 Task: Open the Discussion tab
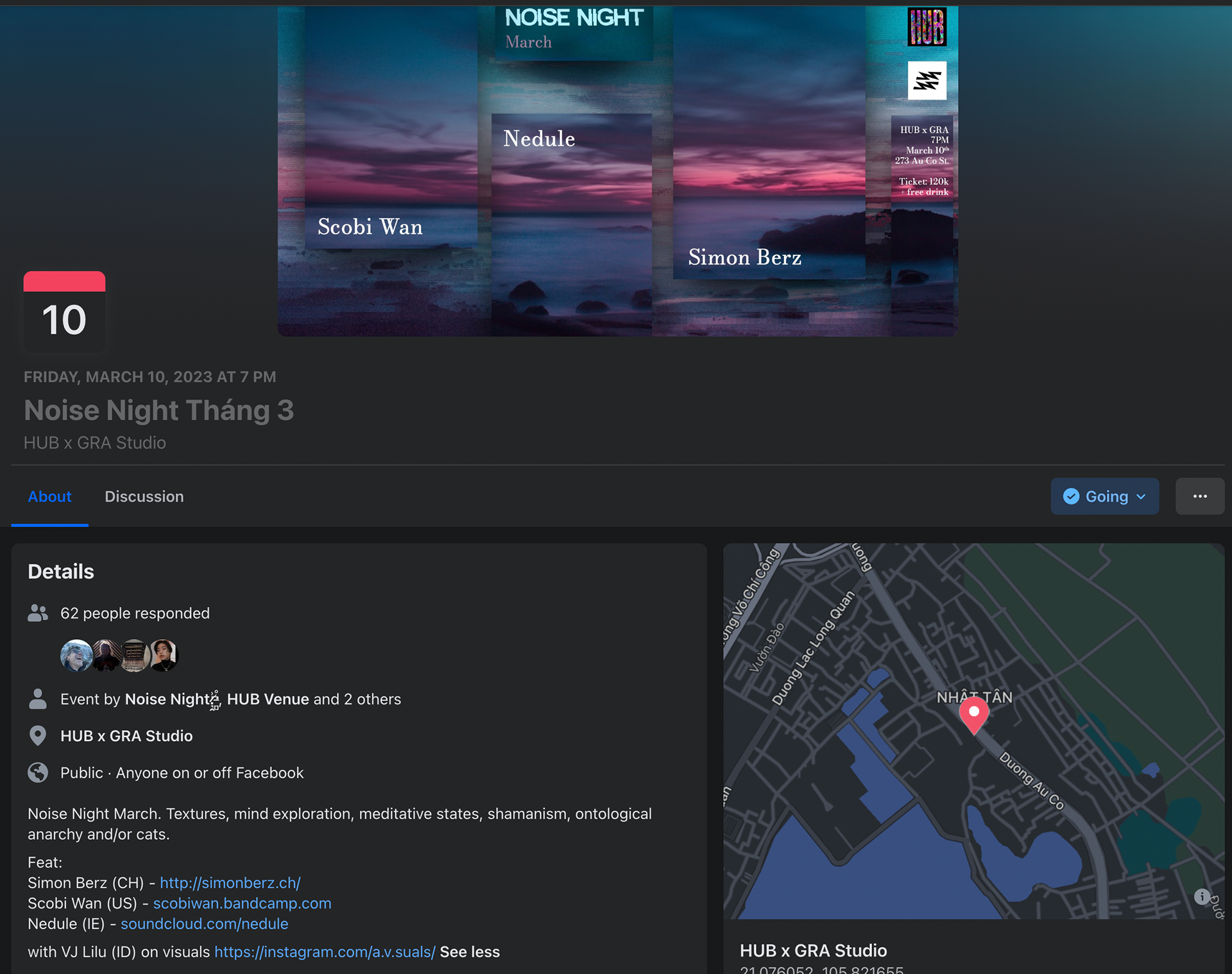click(x=144, y=497)
